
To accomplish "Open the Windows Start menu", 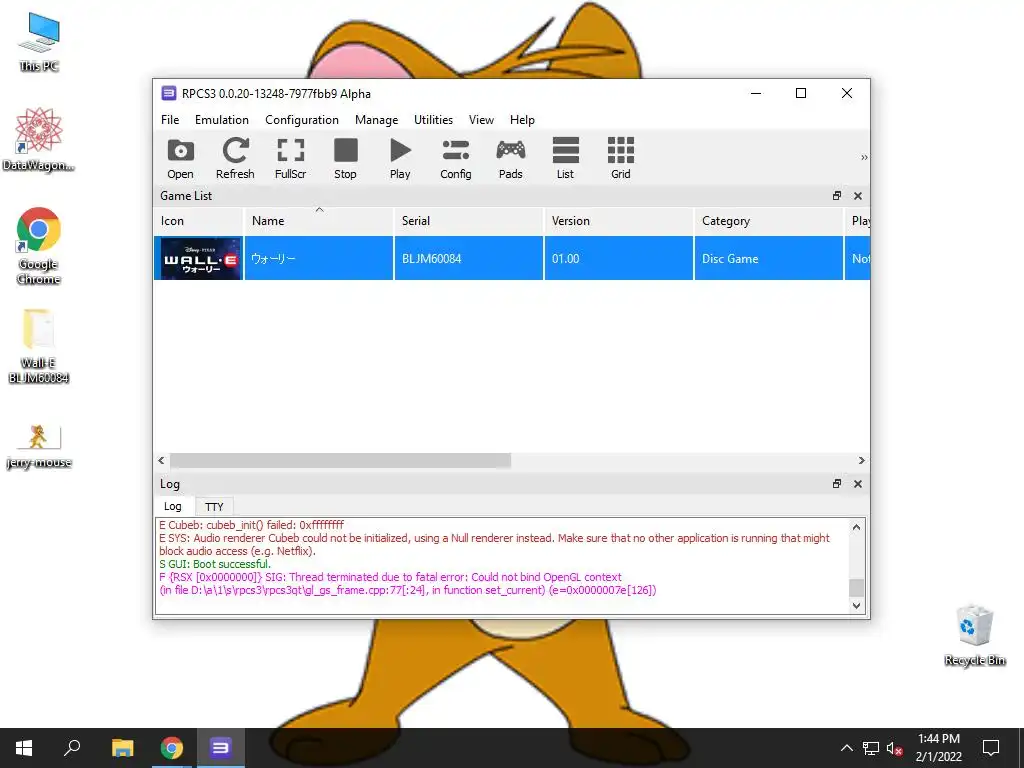I will pyautogui.click(x=24, y=748).
